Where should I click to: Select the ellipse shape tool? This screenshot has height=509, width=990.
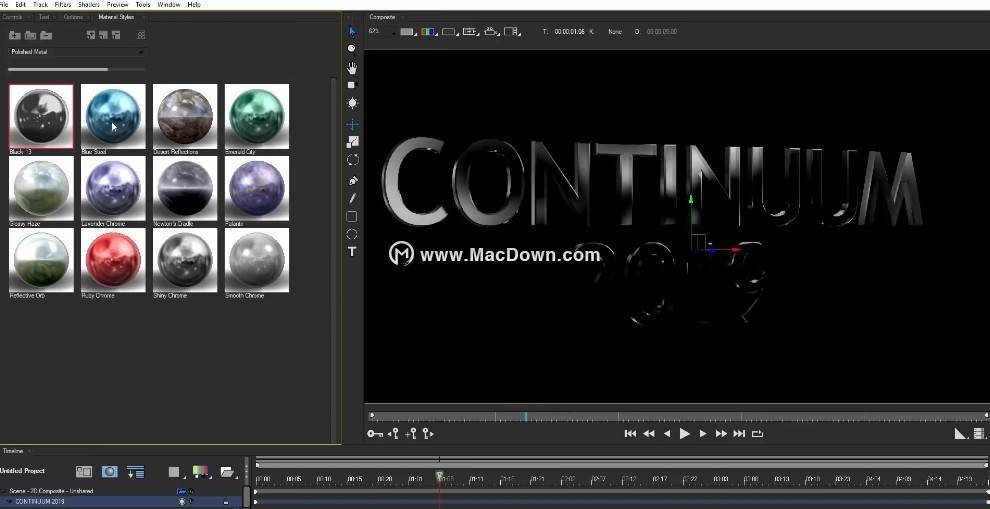[352, 234]
